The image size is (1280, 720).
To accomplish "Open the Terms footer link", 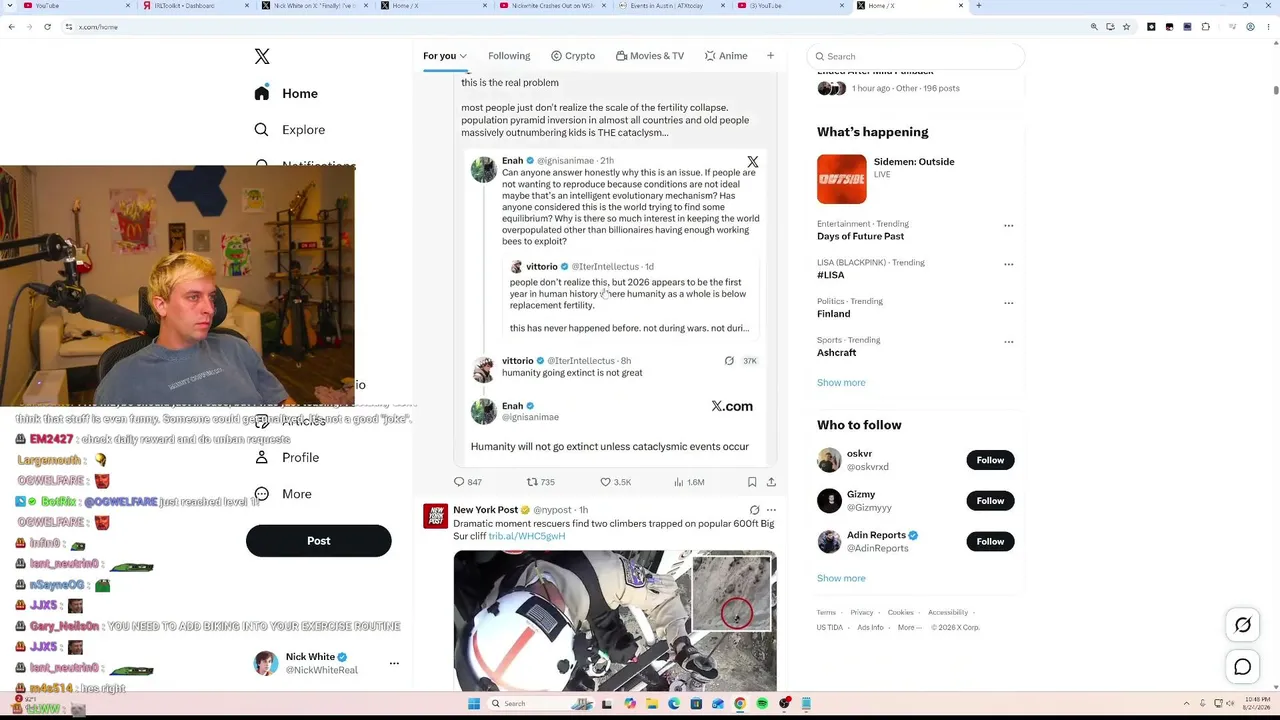I will [x=826, y=613].
